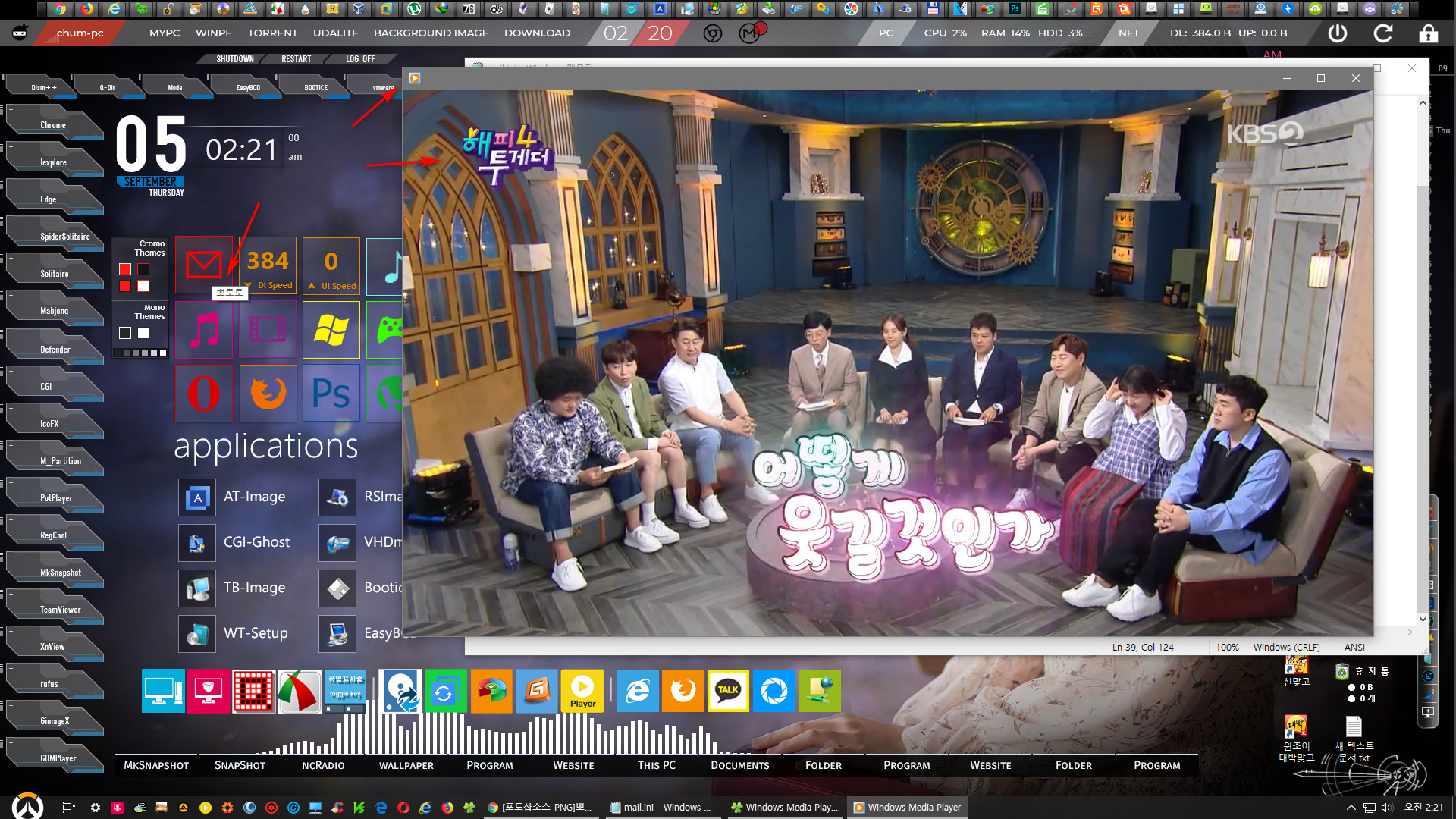Switch to the PC stats tab
Image resolution: width=1456 pixels, height=819 pixels.
886,33
